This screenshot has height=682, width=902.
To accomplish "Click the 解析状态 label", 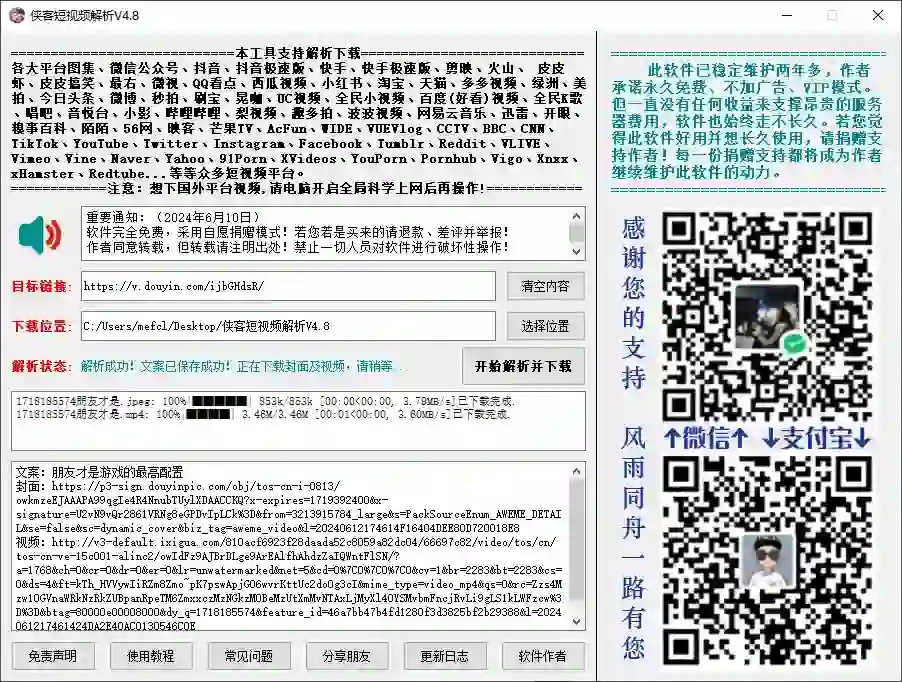I will coord(40,366).
